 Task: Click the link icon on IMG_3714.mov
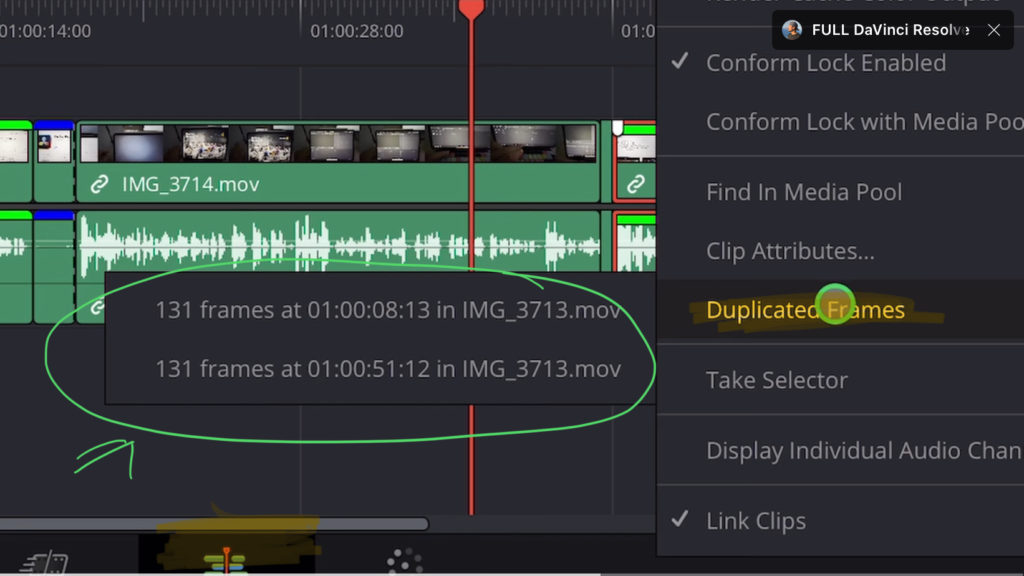(x=99, y=184)
